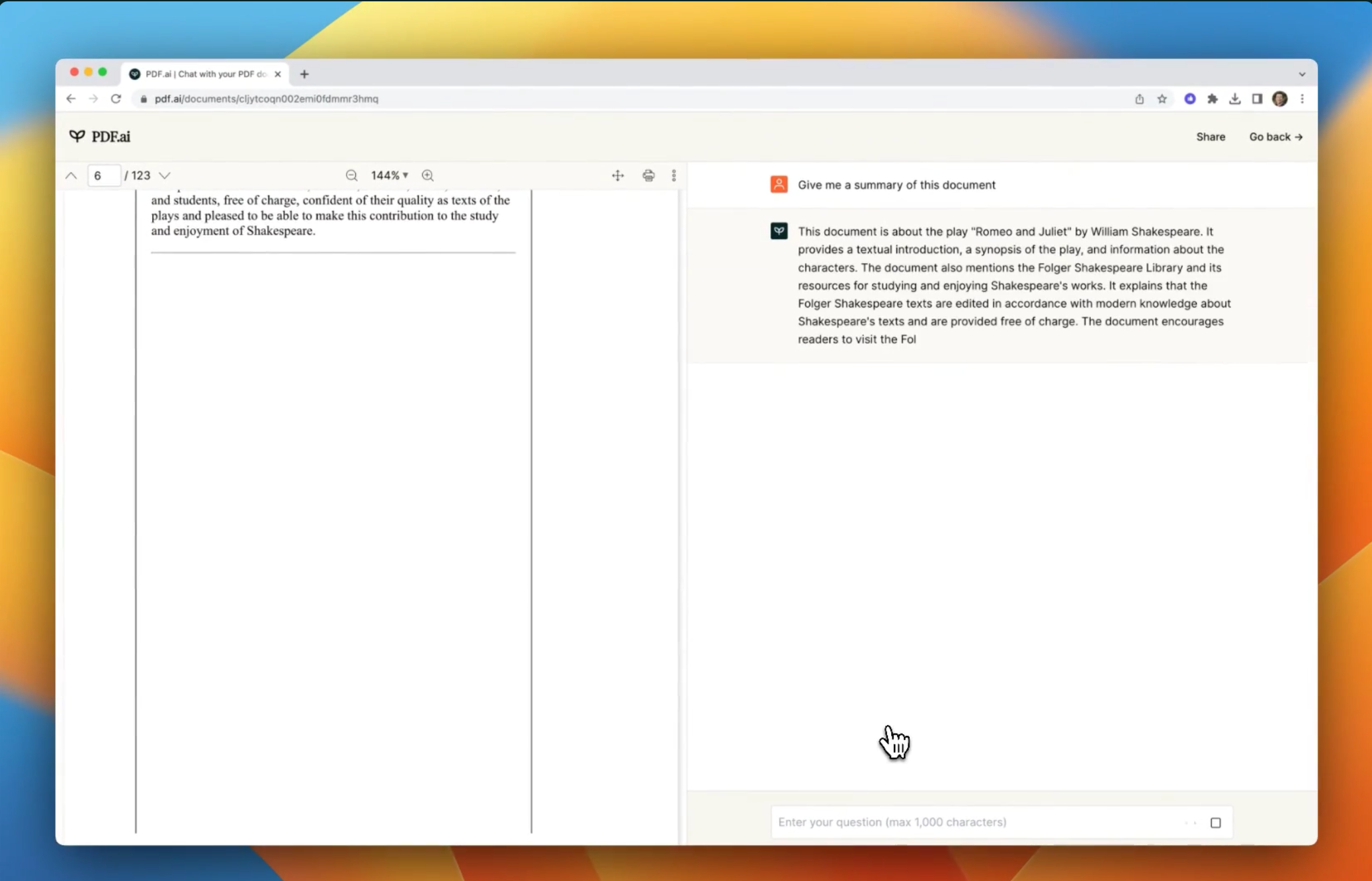Open a new browser tab
The height and width of the screenshot is (881, 1372).
[x=304, y=74]
